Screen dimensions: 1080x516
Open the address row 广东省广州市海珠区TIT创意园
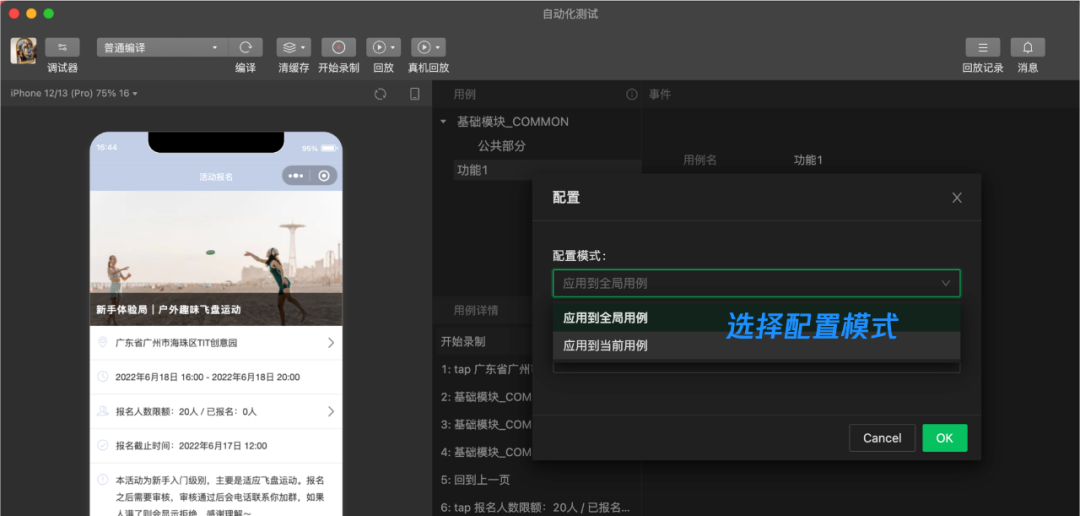tap(216, 342)
